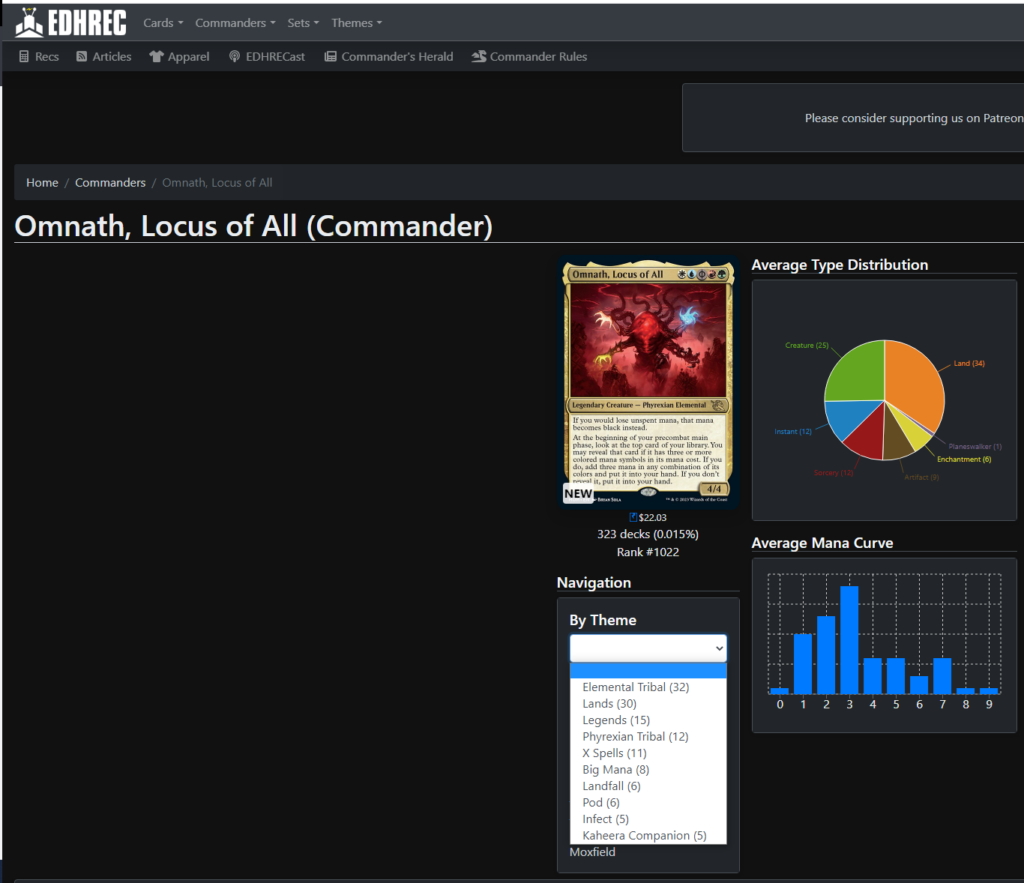Screen dimensions: 1024x883
Task: Open the Cards dropdown menu
Action: pyautogui.click(x=163, y=23)
